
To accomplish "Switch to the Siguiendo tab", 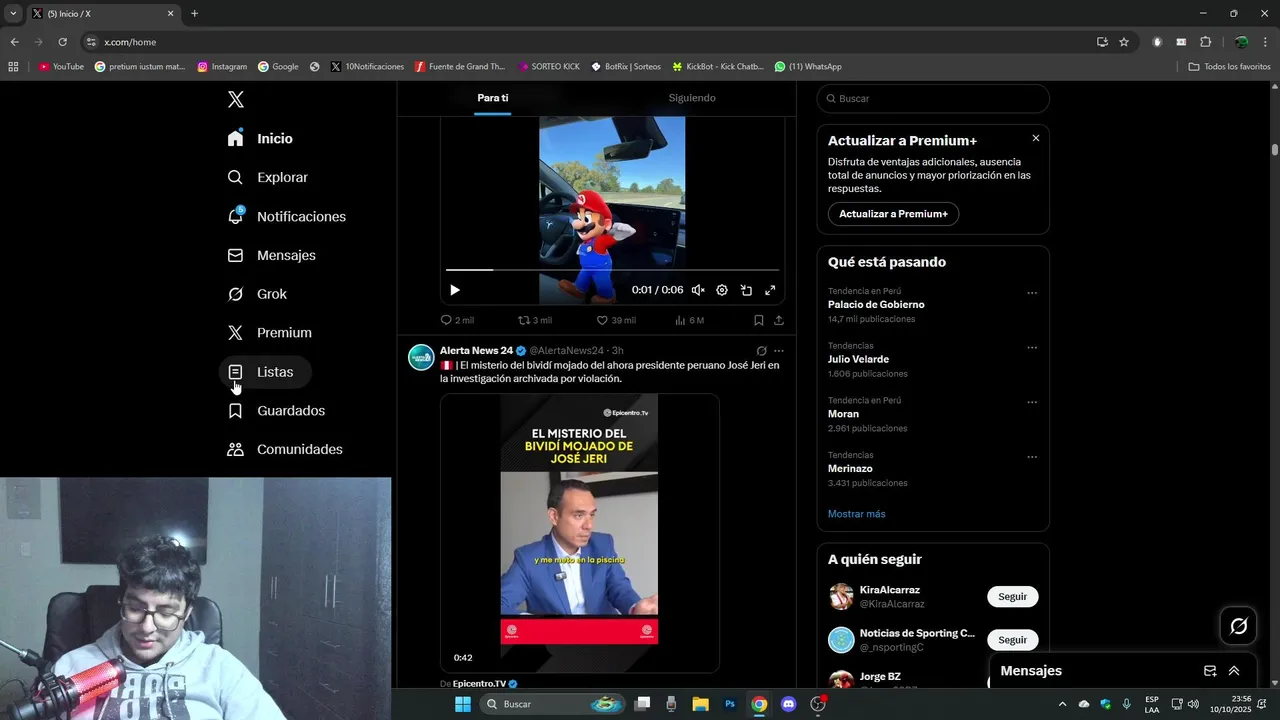I will [692, 98].
